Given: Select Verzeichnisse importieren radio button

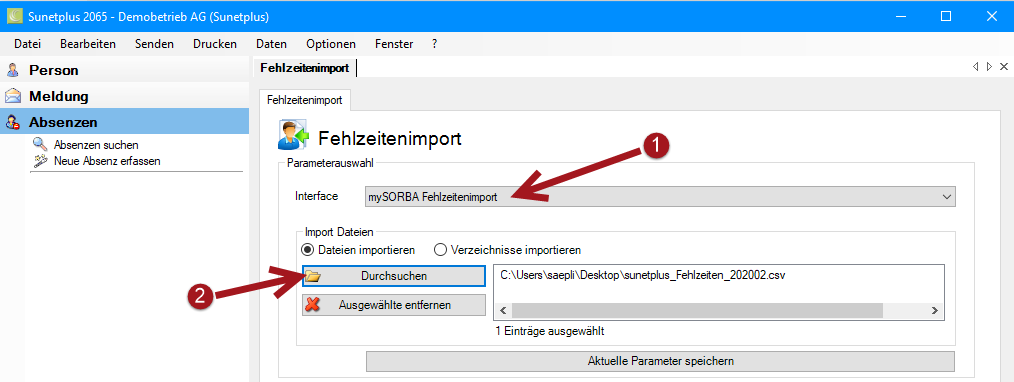Looking at the screenshot, I should click(440, 249).
